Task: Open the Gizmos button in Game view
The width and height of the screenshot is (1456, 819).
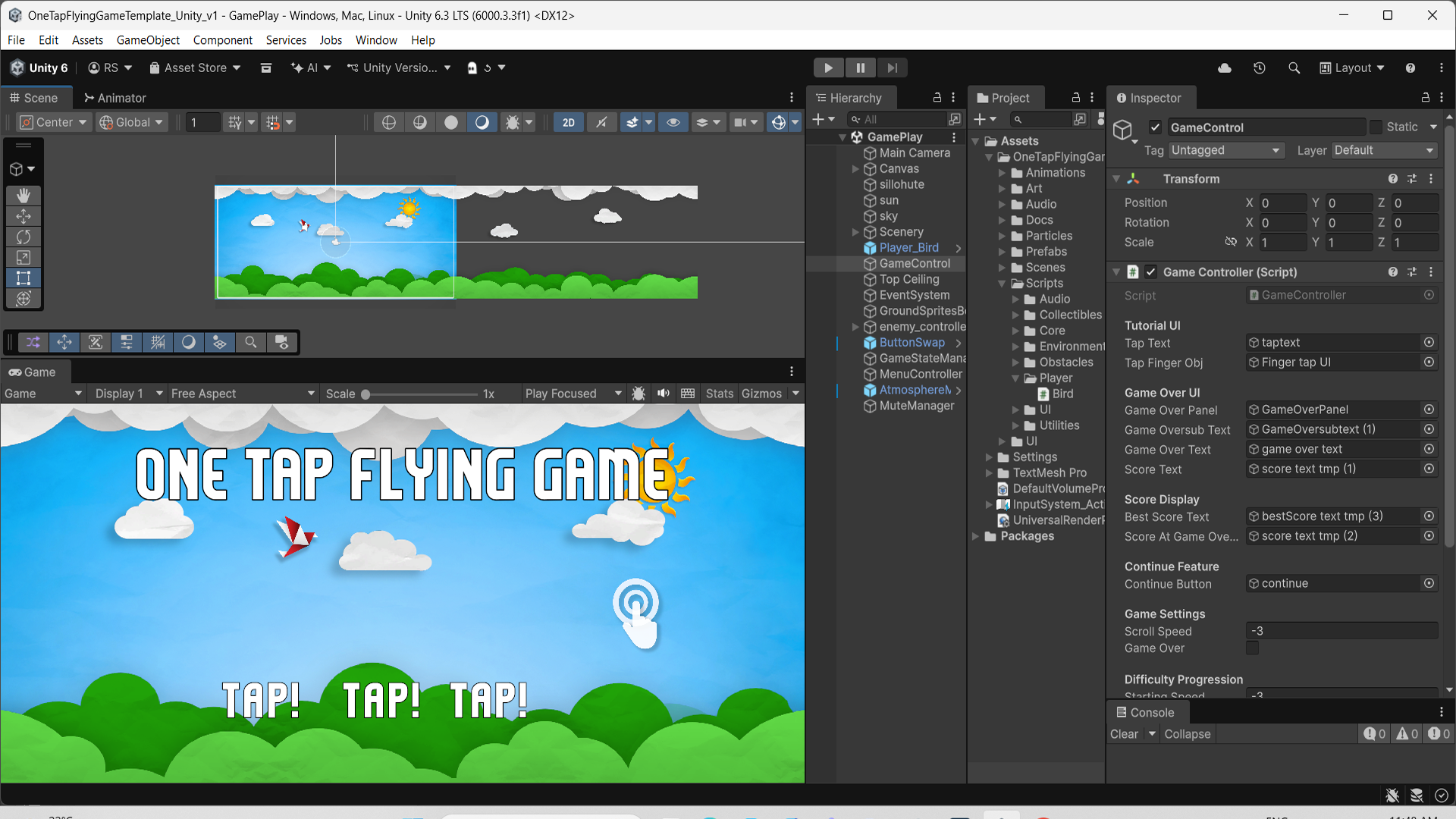Action: (761, 393)
